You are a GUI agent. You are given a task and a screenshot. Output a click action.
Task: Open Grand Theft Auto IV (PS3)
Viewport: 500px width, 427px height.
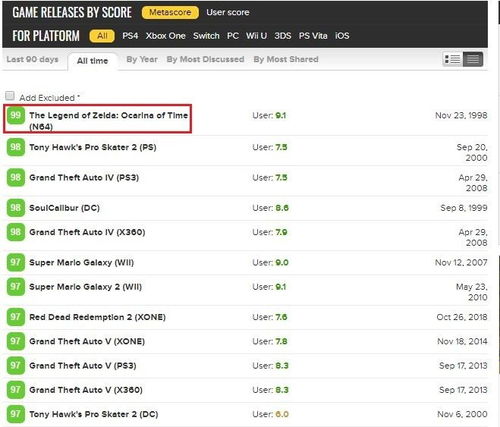pos(84,178)
